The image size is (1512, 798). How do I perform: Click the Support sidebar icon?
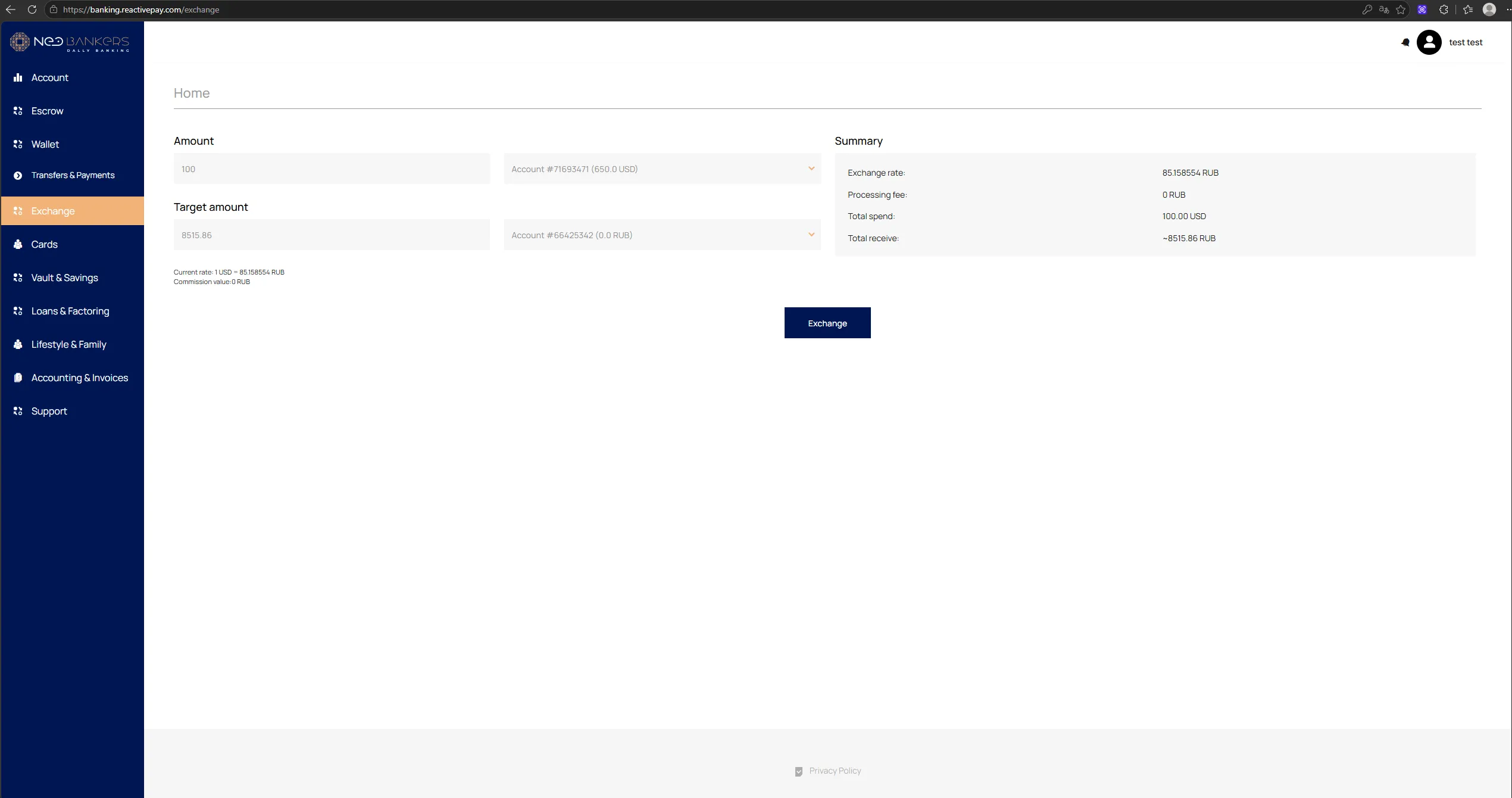(18, 411)
